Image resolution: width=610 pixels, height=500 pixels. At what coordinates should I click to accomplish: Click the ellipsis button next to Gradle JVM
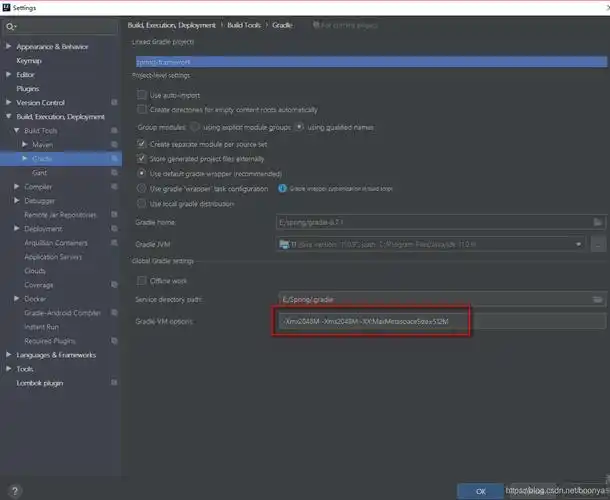click(x=598, y=243)
